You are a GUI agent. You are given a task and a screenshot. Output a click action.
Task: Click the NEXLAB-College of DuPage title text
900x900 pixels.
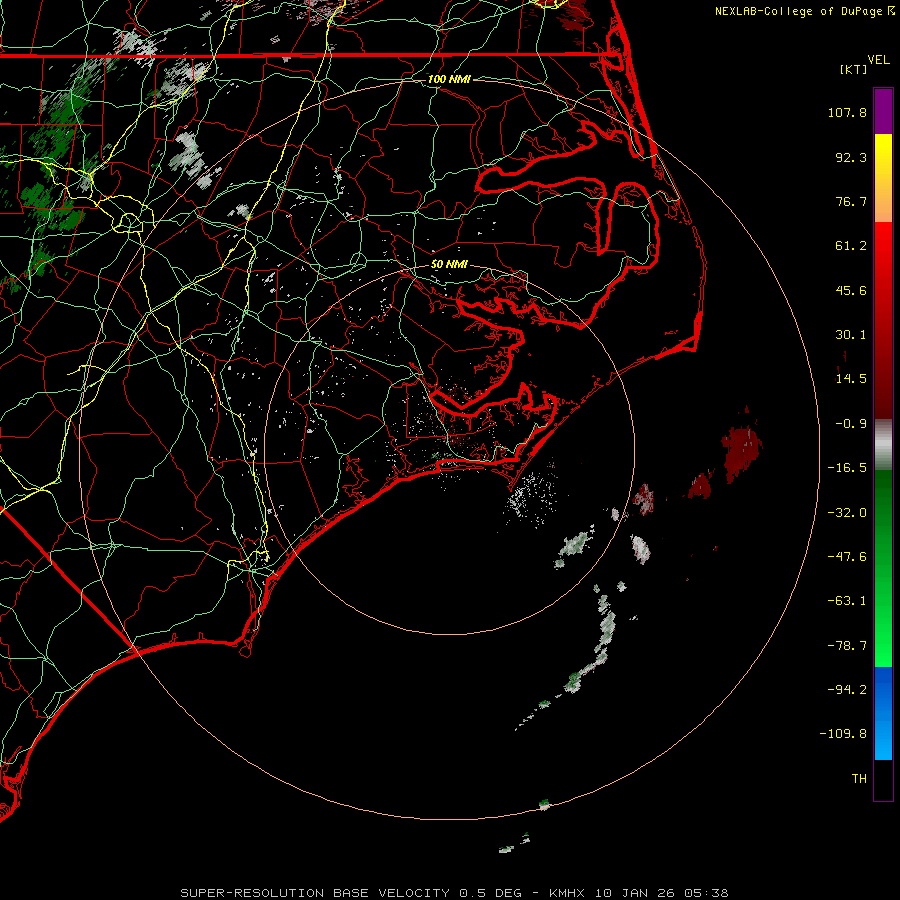pyautogui.click(x=798, y=11)
